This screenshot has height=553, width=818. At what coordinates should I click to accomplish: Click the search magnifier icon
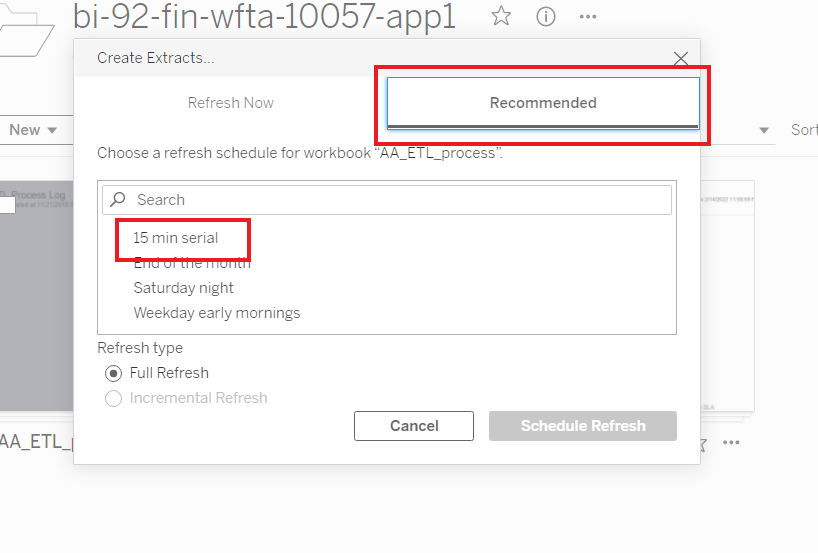tap(118, 199)
